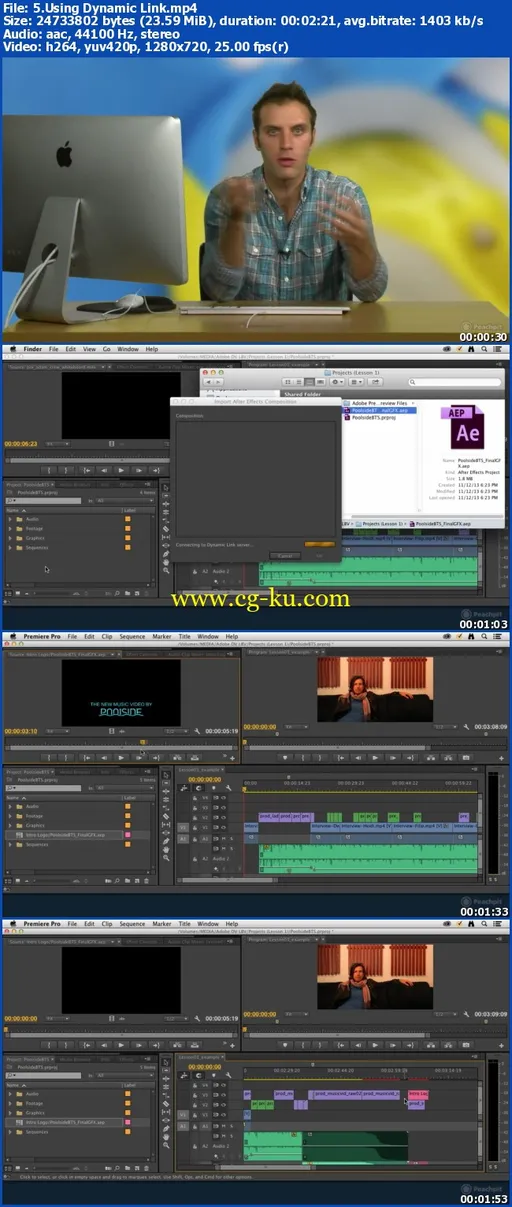Cancel the Import After Effects Composition dialog
512x1207 pixels.
(284, 556)
